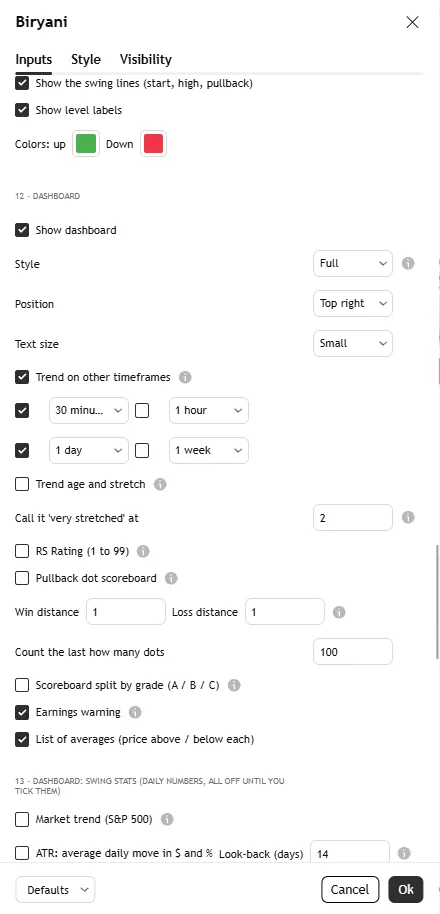
Task: Click the Cancel button
Action: pyautogui.click(x=350, y=890)
